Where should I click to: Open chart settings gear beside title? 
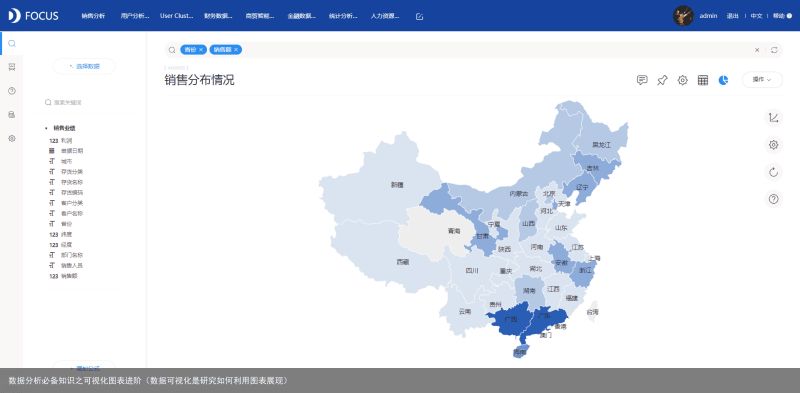click(683, 80)
